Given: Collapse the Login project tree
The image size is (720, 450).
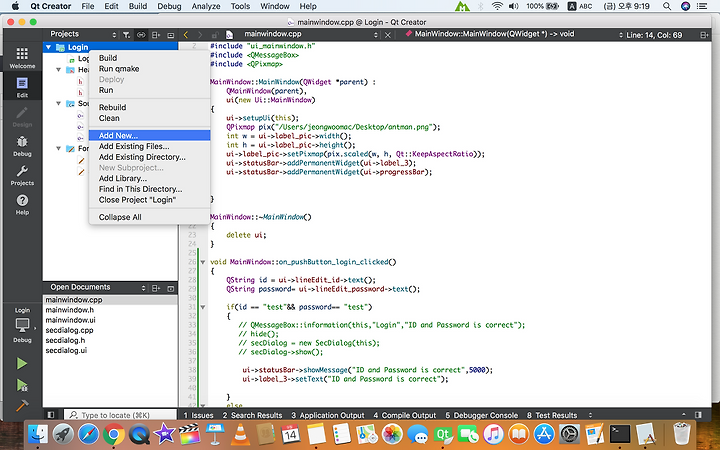Looking at the screenshot, I should tap(49, 47).
